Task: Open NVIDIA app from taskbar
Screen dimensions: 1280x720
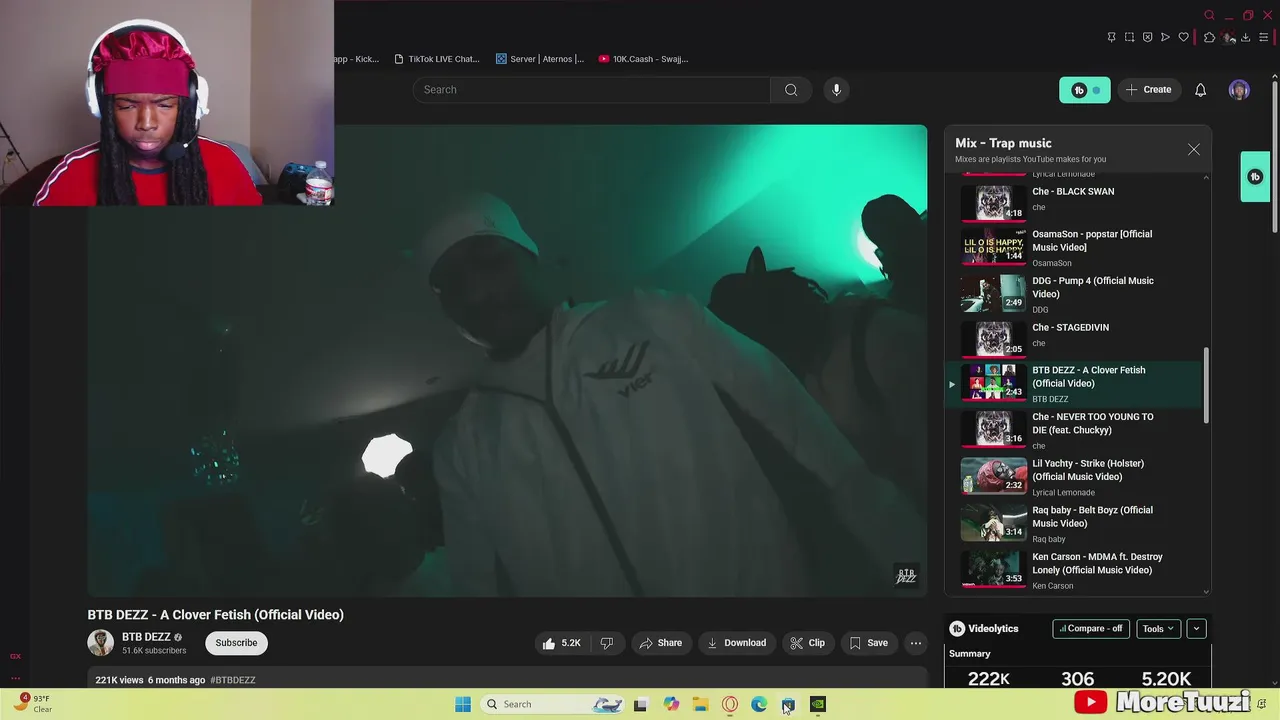Action: click(x=818, y=704)
